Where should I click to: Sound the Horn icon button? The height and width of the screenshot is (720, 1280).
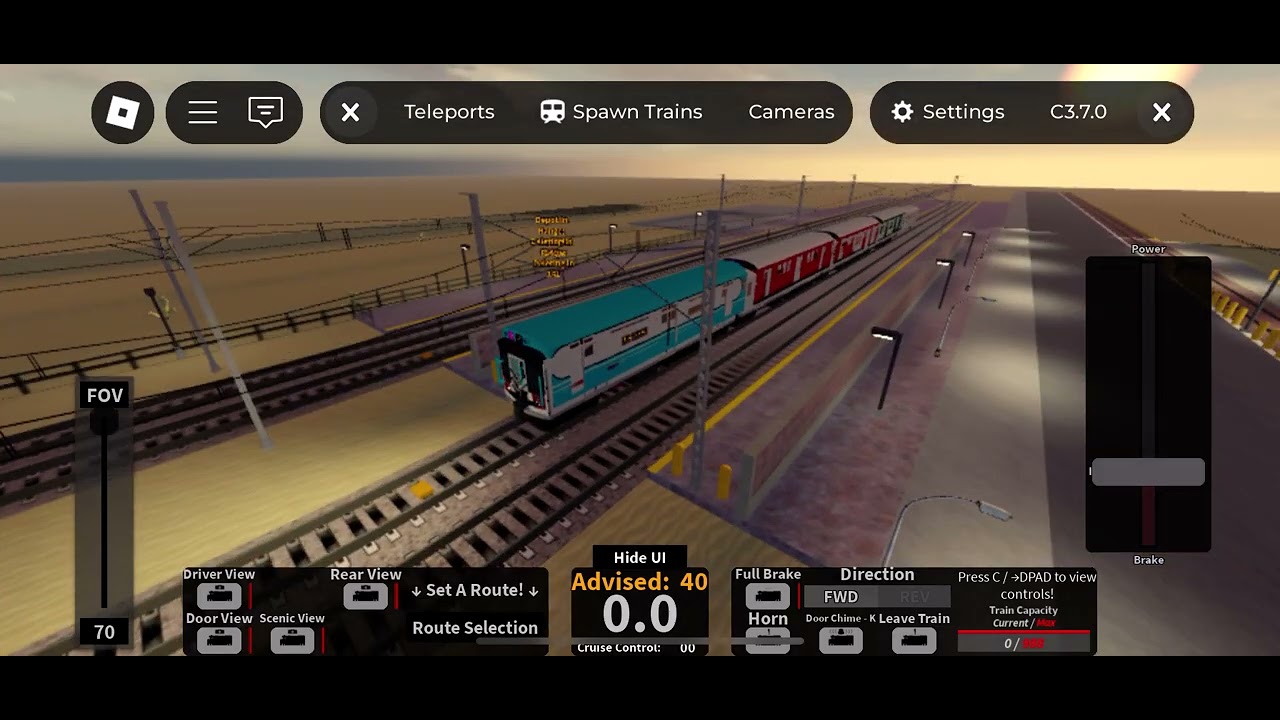click(768, 640)
